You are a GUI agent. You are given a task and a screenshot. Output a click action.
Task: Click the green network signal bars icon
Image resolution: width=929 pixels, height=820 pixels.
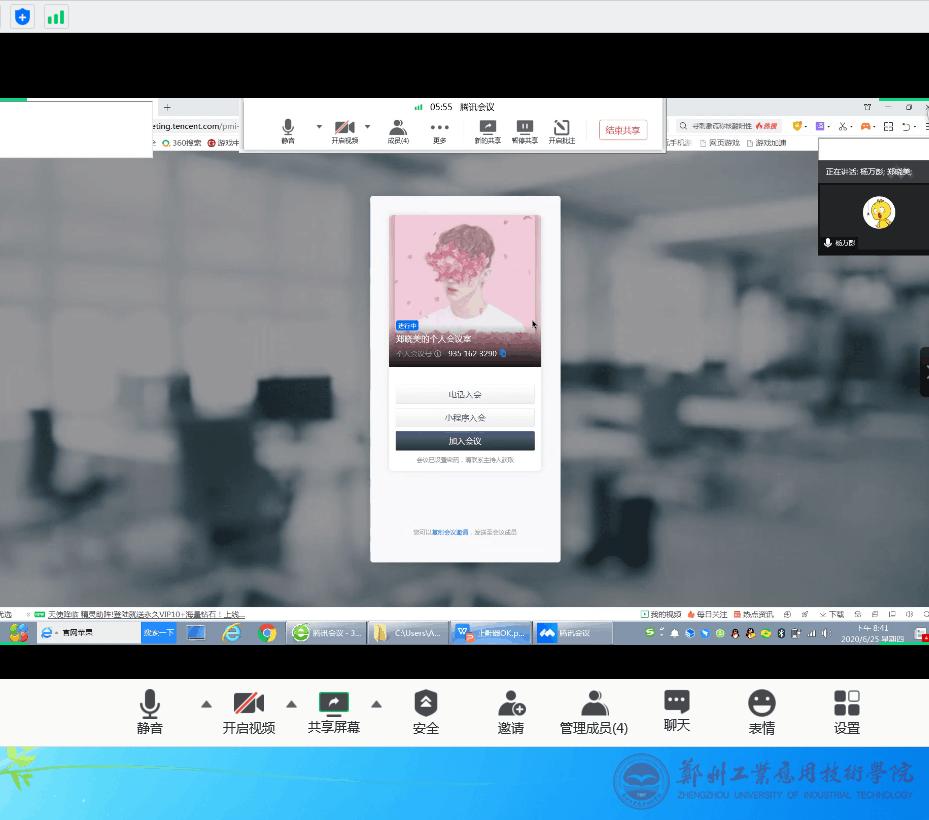point(56,17)
